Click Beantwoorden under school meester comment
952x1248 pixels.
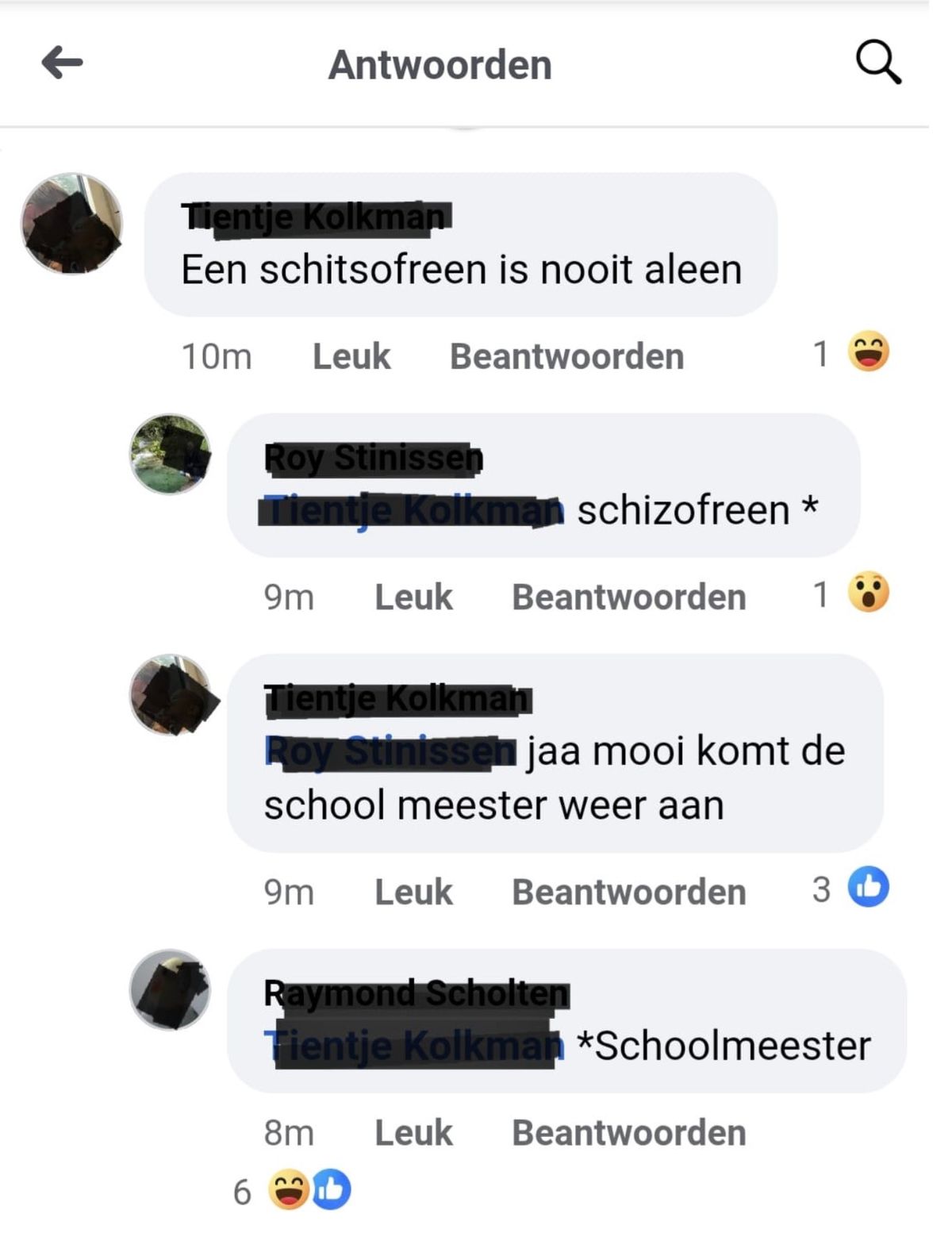click(629, 892)
